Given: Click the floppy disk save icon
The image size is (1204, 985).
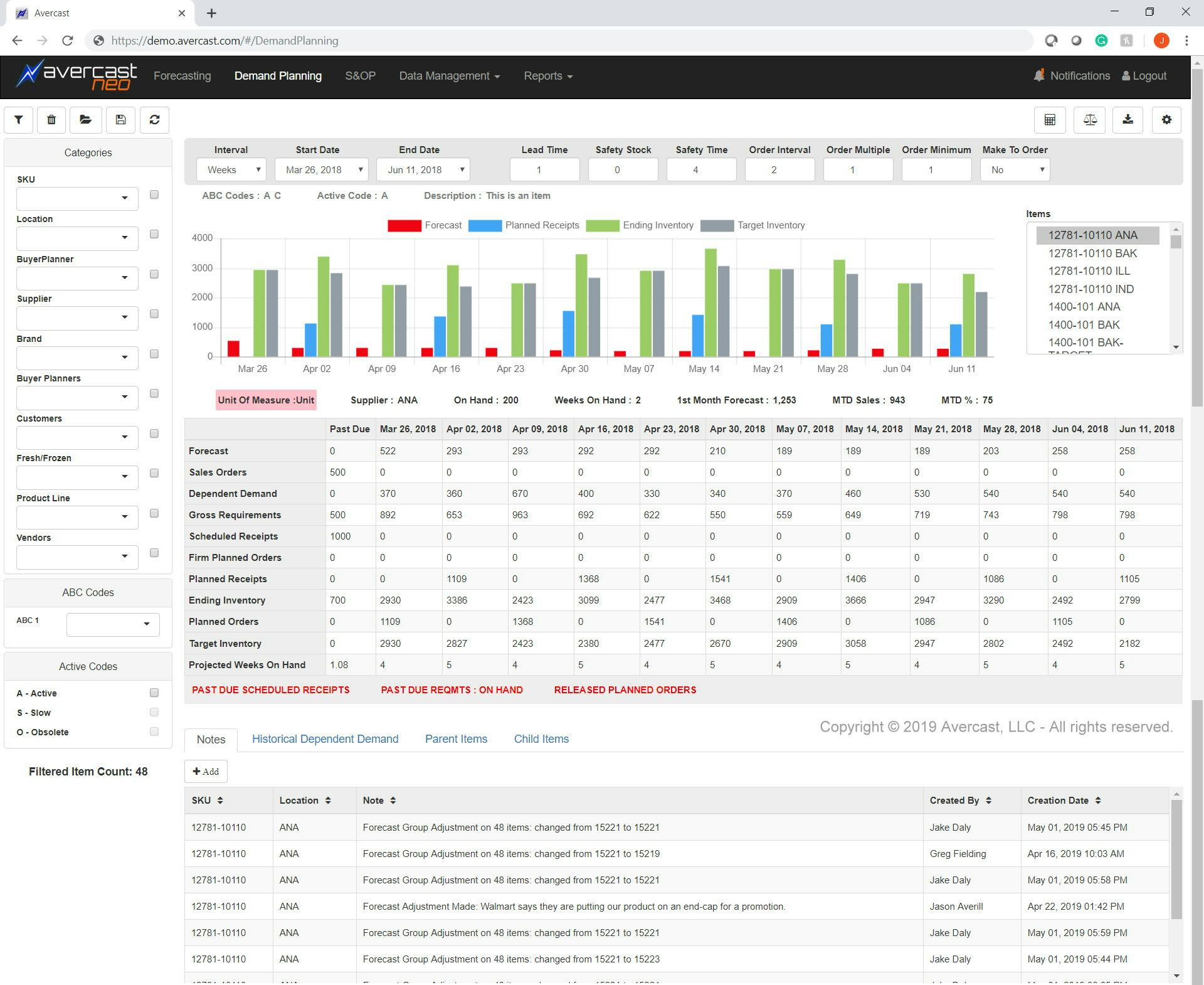Looking at the screenshot, I should coord(120,120).
